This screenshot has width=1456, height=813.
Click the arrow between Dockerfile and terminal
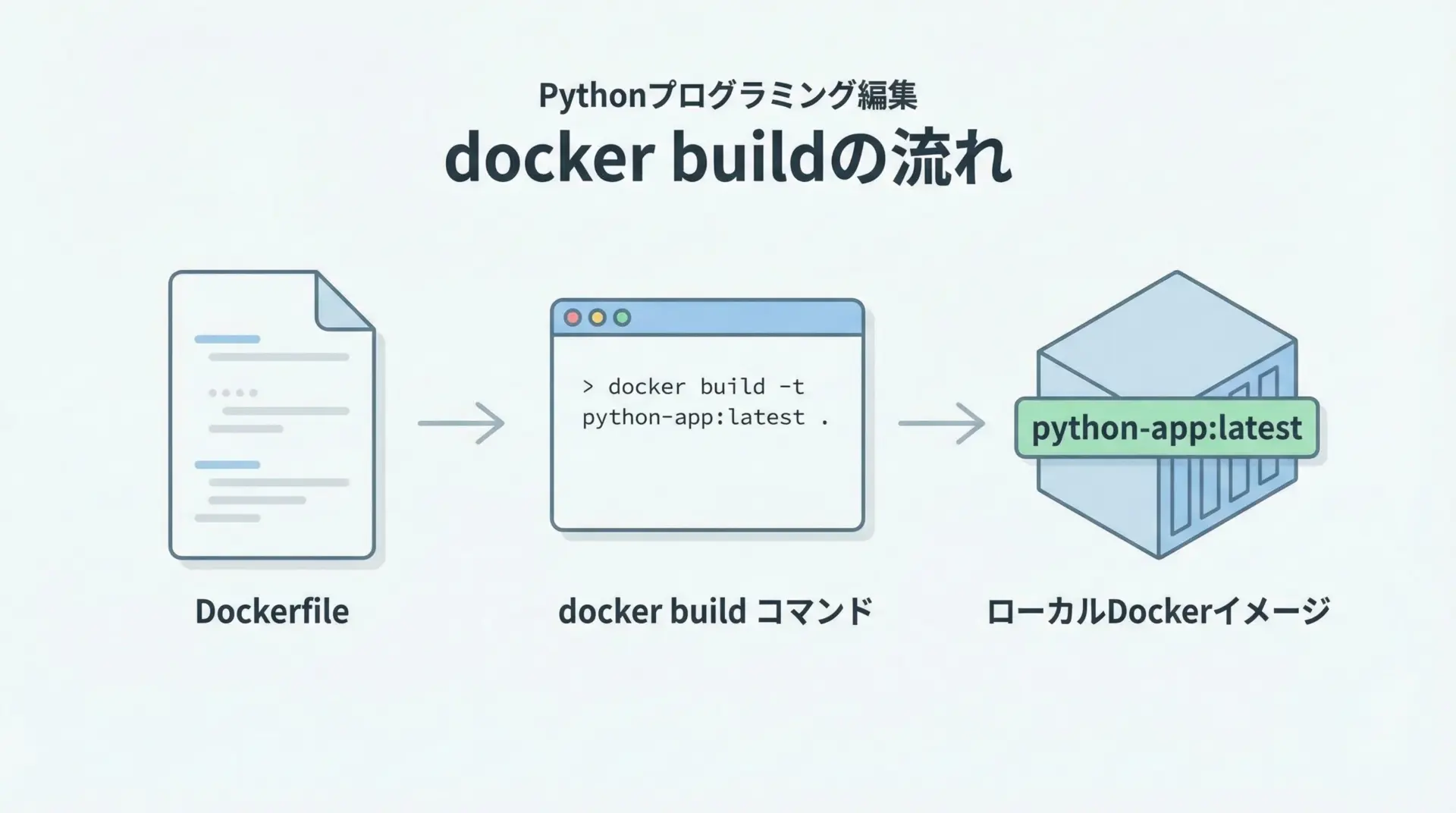click(x=461, y=423)
